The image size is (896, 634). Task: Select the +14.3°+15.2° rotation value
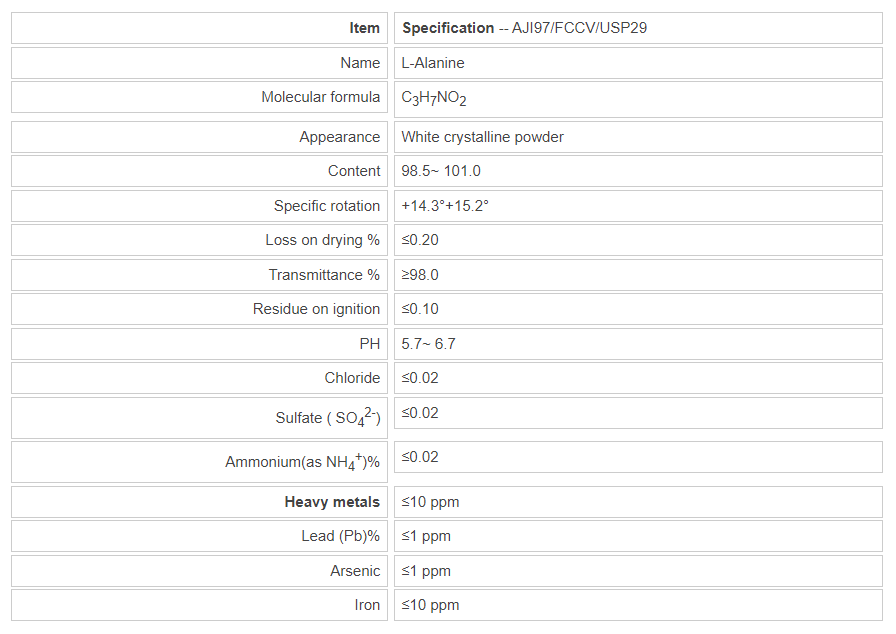(x=445, y=206)
